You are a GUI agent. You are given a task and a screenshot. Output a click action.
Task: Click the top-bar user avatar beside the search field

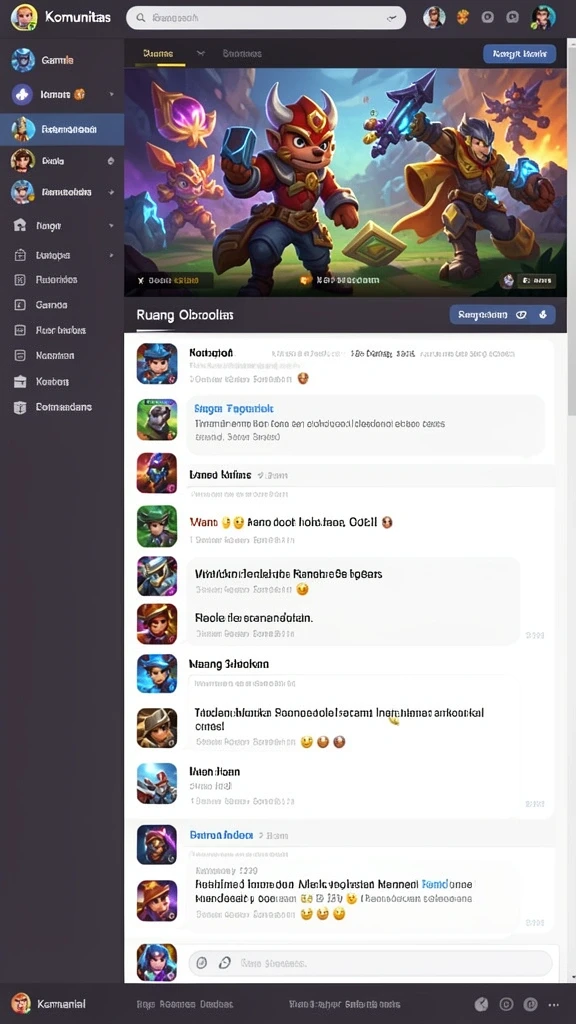[434, 17]
